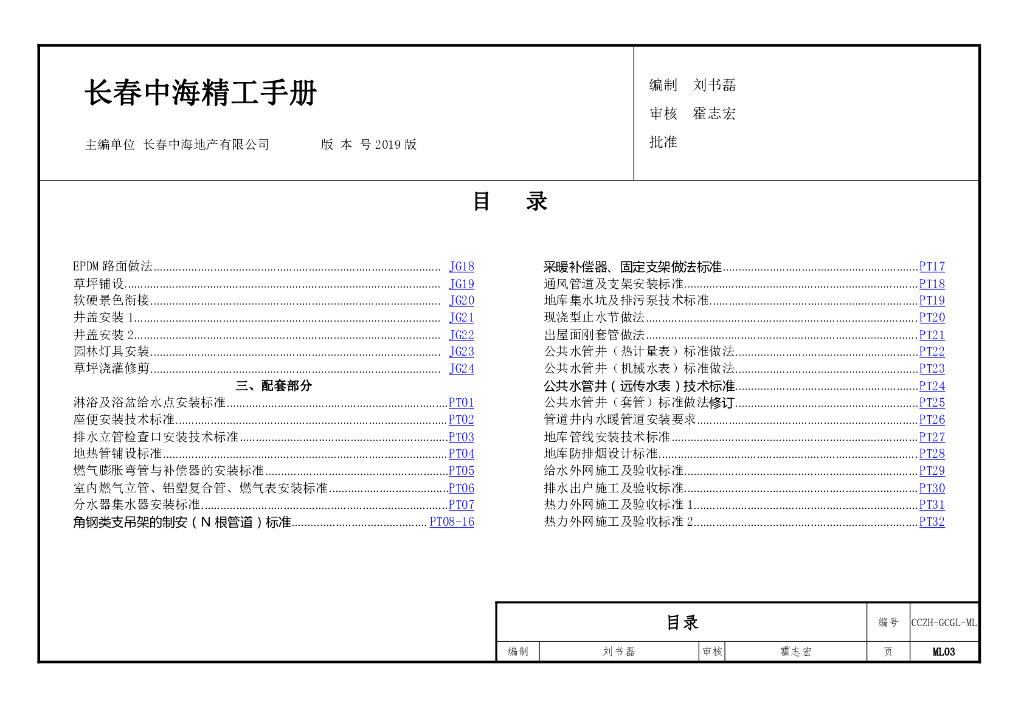Image resolution: width=1024 pixels, height=724 pixels.
Task: Select 主编单位 长春中海地产有限公司 text
Action: click(177, 144)
